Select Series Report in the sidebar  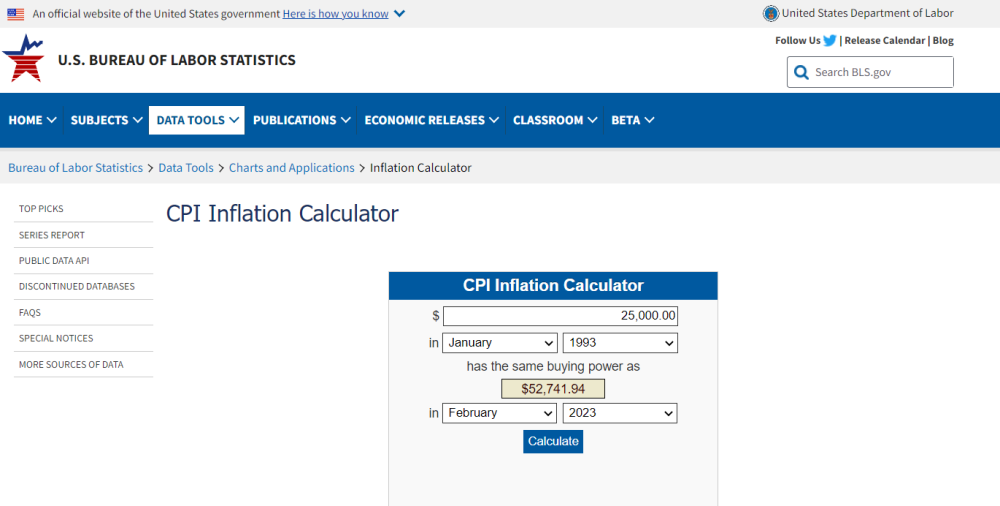(x=52, y=235)
